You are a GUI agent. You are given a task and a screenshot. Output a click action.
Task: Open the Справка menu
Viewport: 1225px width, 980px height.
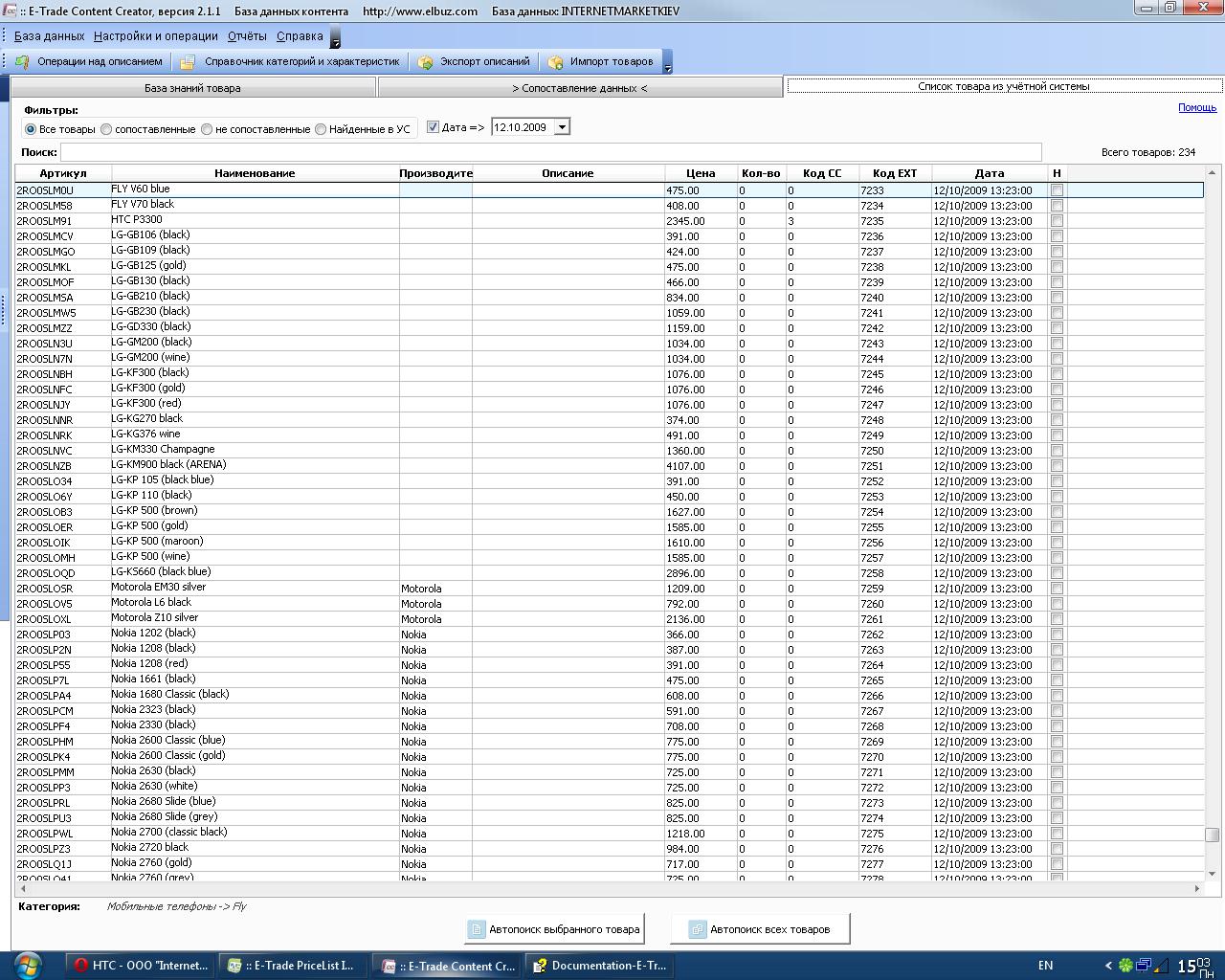tap(300, 36)
